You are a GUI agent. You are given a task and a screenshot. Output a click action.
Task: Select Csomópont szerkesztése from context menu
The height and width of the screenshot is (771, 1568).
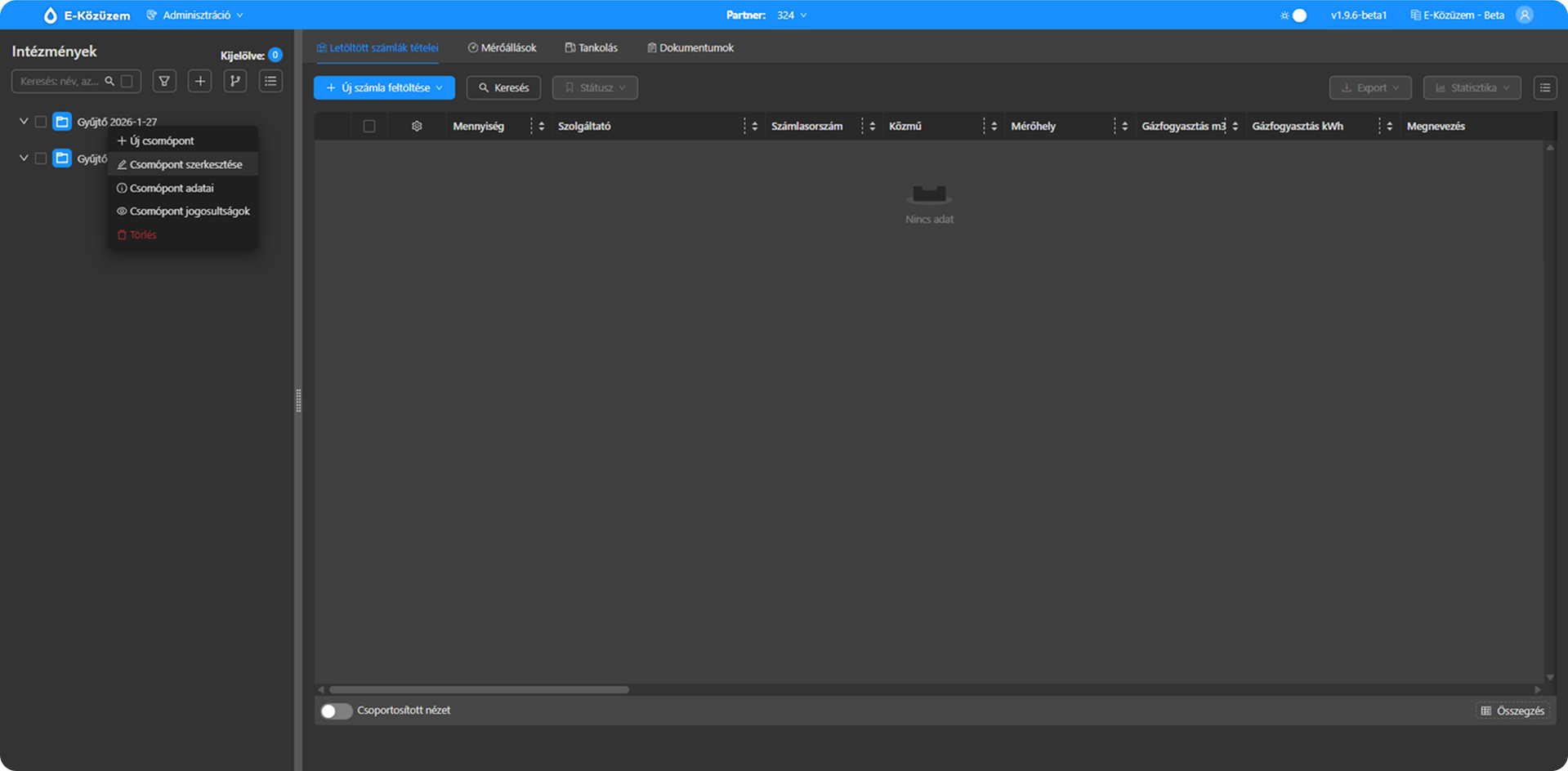coord(185,164)
